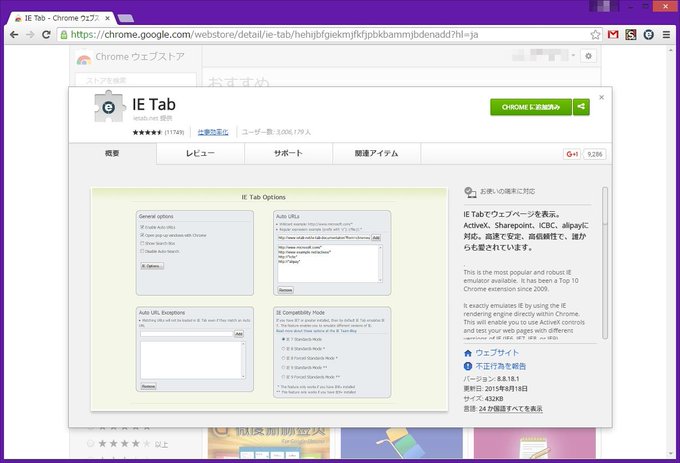Image resolution: width=680 pixels, height=463 pixels.
Task: Open a new browser tab
Action: pos(126,18)
